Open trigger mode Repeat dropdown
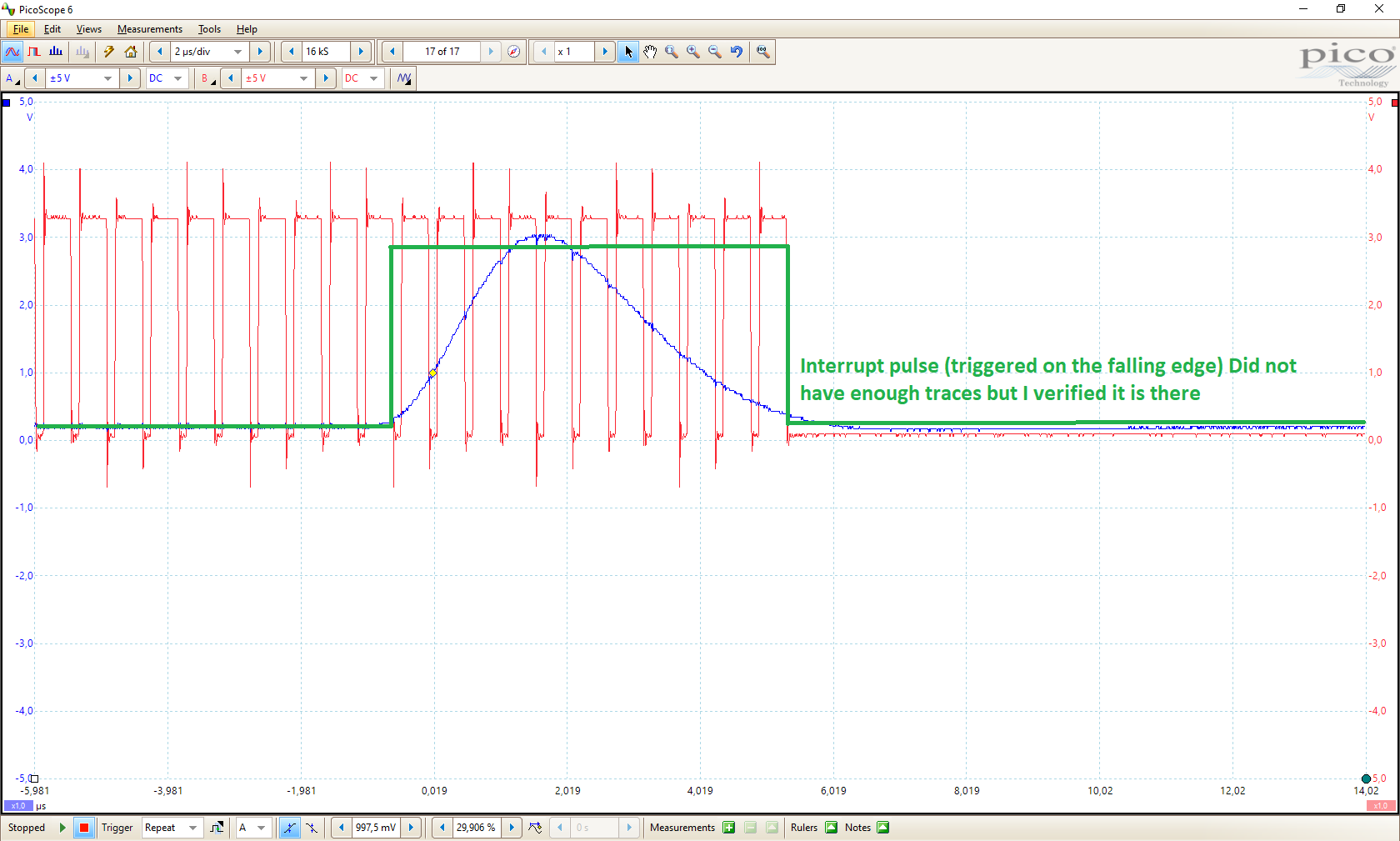 click(x=192, y=828)
